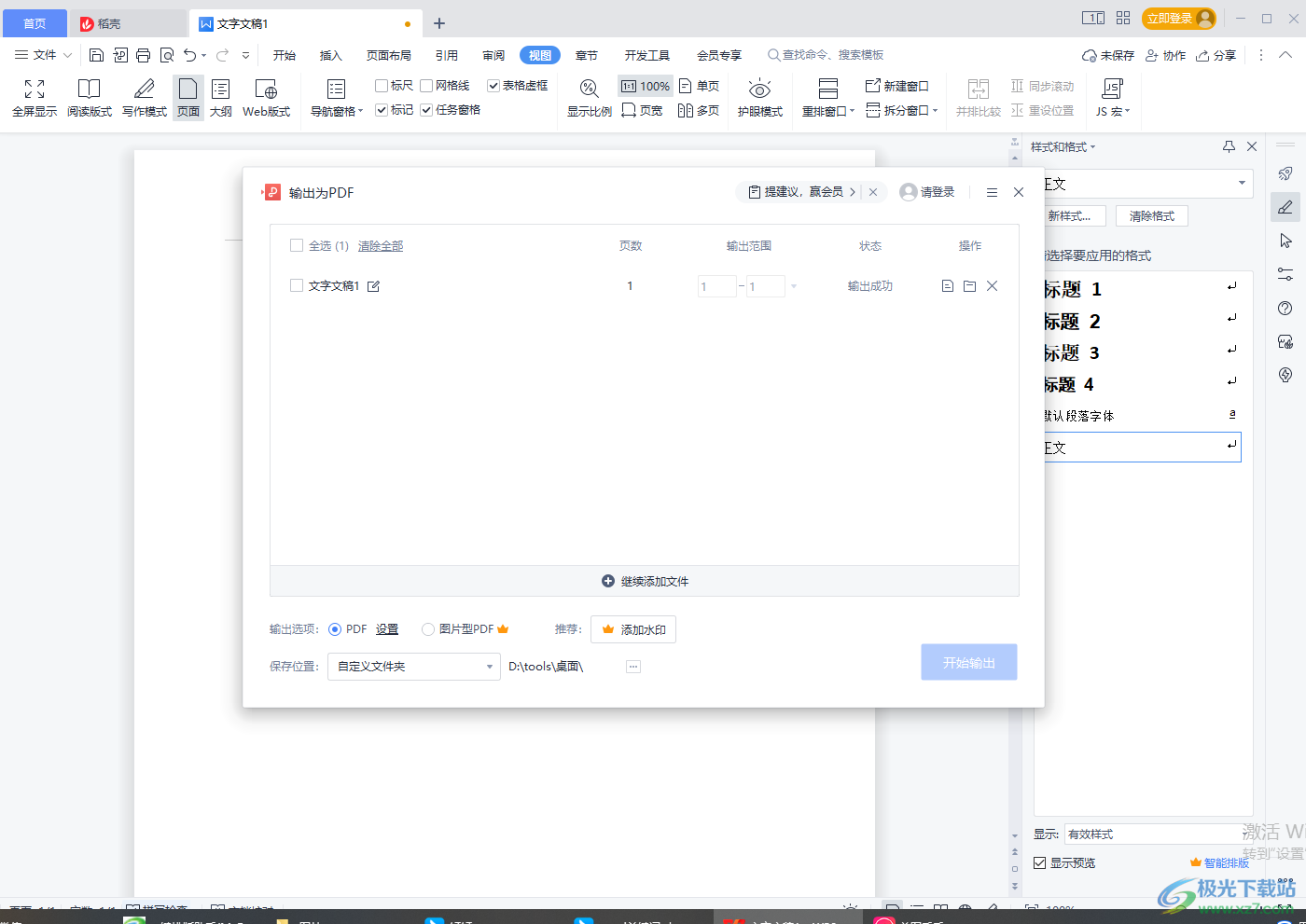Click the 新样式 button
This screenshot has width=1306, height=924.
point(1074,215)
